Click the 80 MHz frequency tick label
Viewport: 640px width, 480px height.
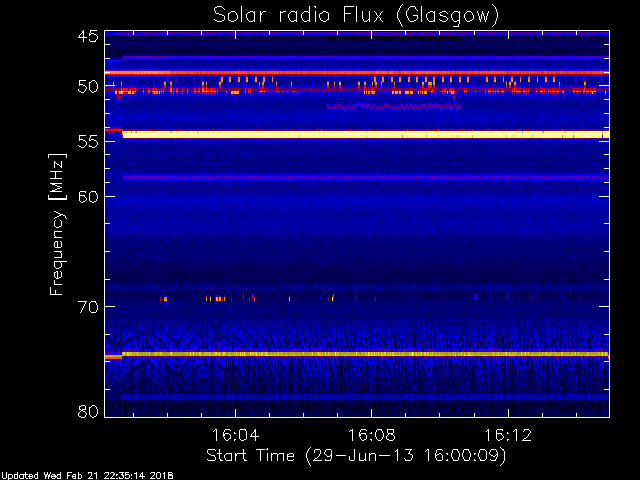(x=87, y=411)
